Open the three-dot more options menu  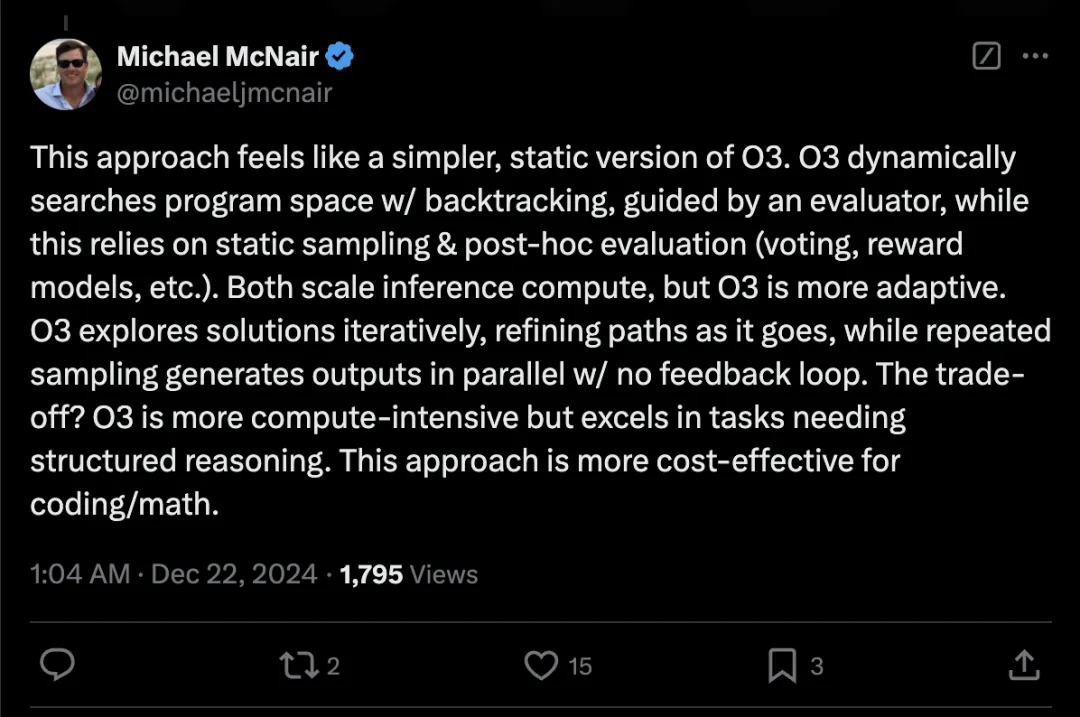click(1035, 56)
